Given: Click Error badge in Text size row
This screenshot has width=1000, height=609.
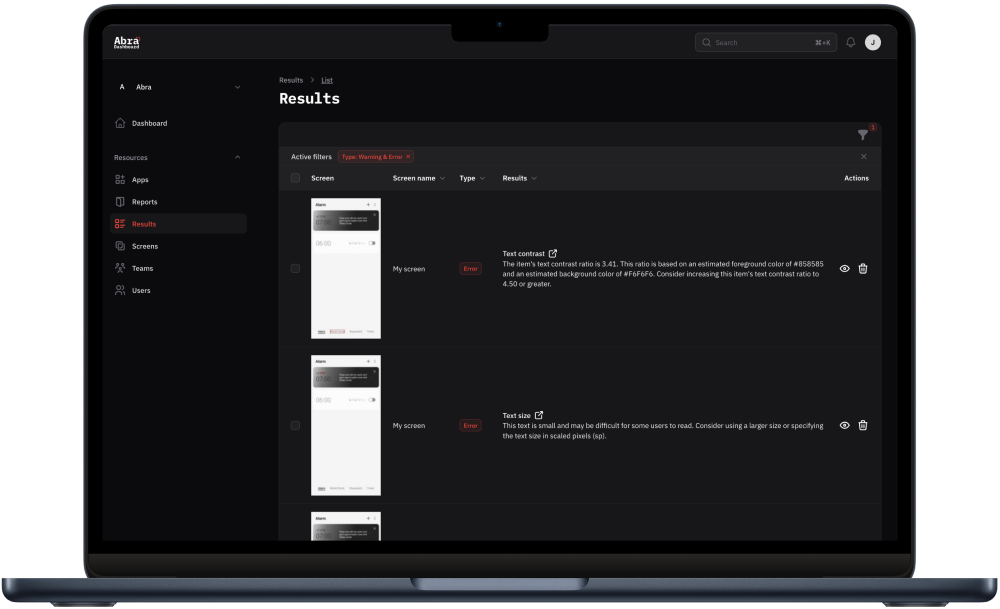Looking at the screenshot, I should pyautogui.click(x=471, y=425).
